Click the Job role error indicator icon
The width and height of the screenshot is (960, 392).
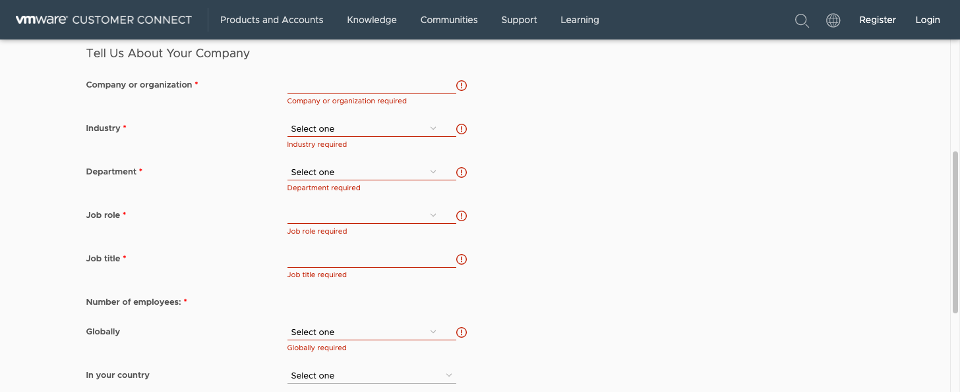tap(462, 216)
